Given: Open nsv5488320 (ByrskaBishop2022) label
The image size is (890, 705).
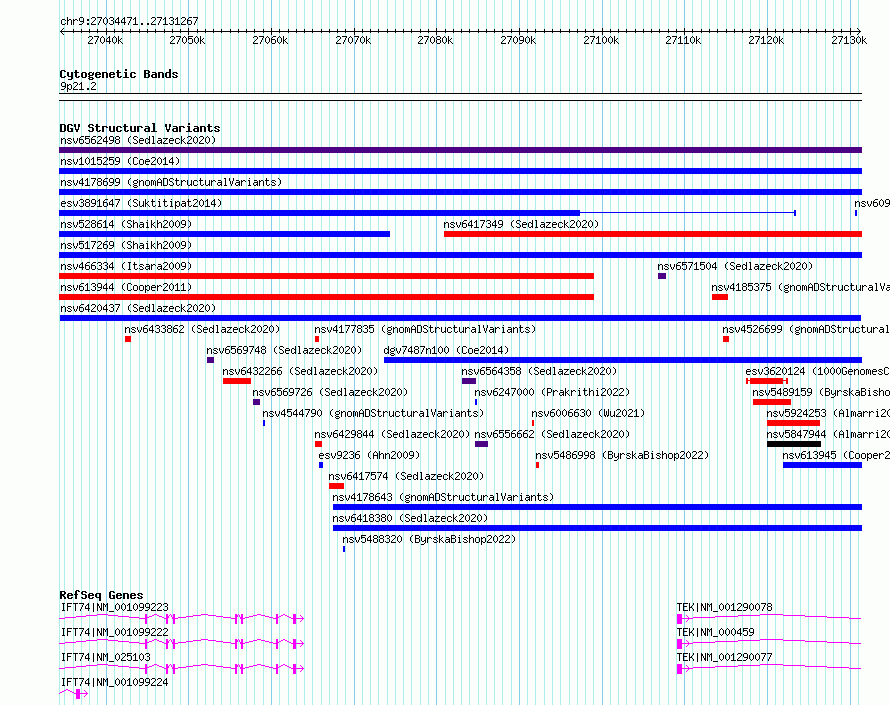Looking at the screenshot, I should (x=429, y=539).
